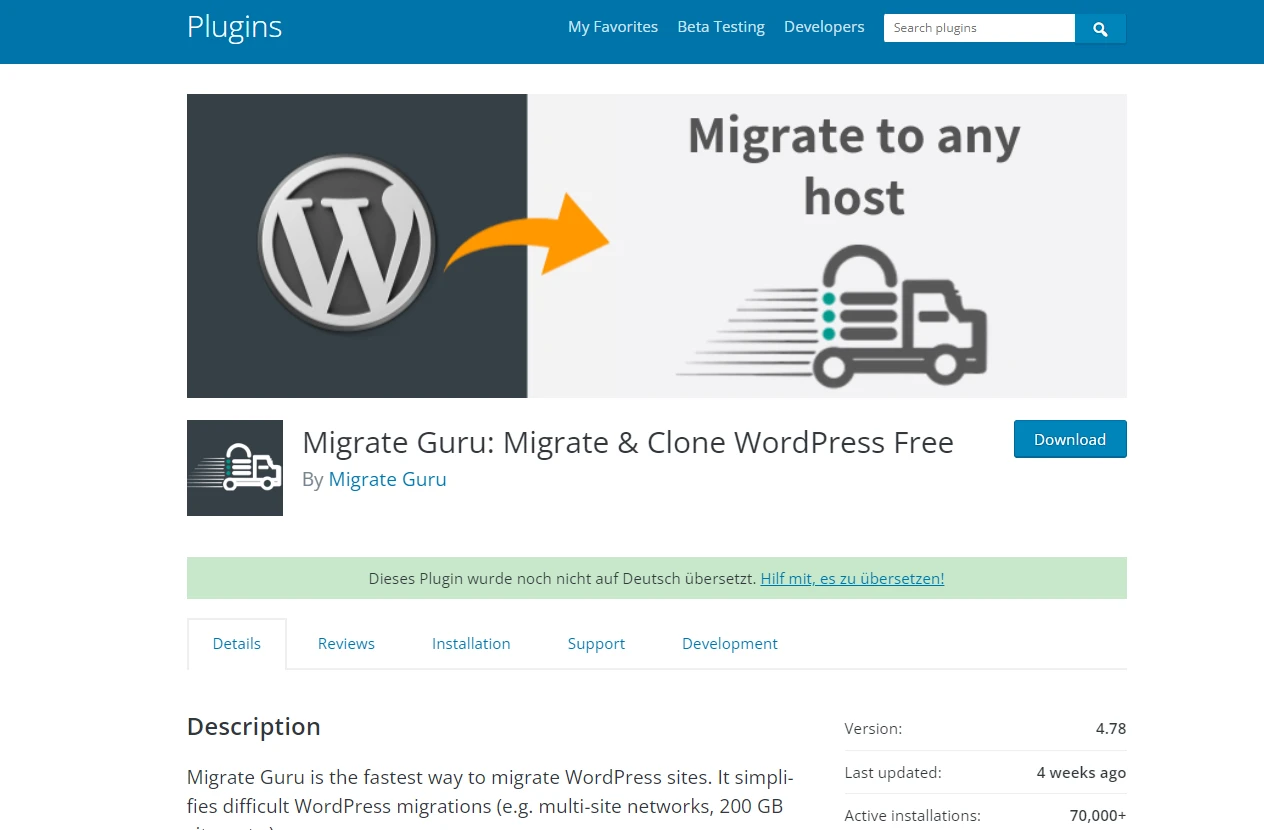Image resolution: width=1264 pixels, height=830 pixels.
Task: Select the Details tab
Action: (x=237, y=644)
